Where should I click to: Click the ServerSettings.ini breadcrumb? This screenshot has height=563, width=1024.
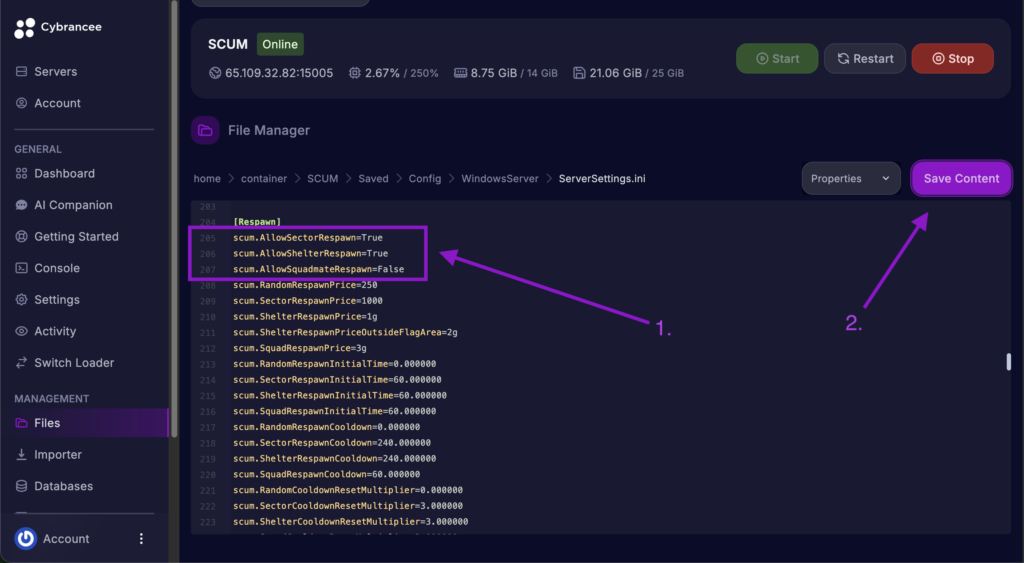(x=602, y=178)
